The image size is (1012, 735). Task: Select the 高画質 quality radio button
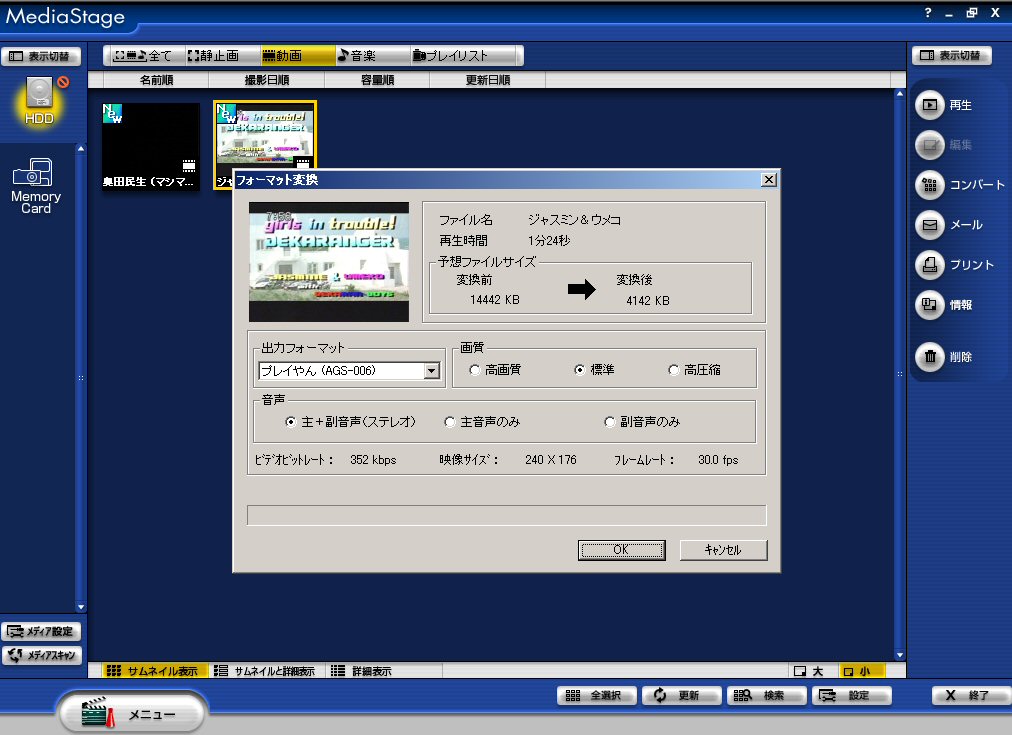pos(475,370)
